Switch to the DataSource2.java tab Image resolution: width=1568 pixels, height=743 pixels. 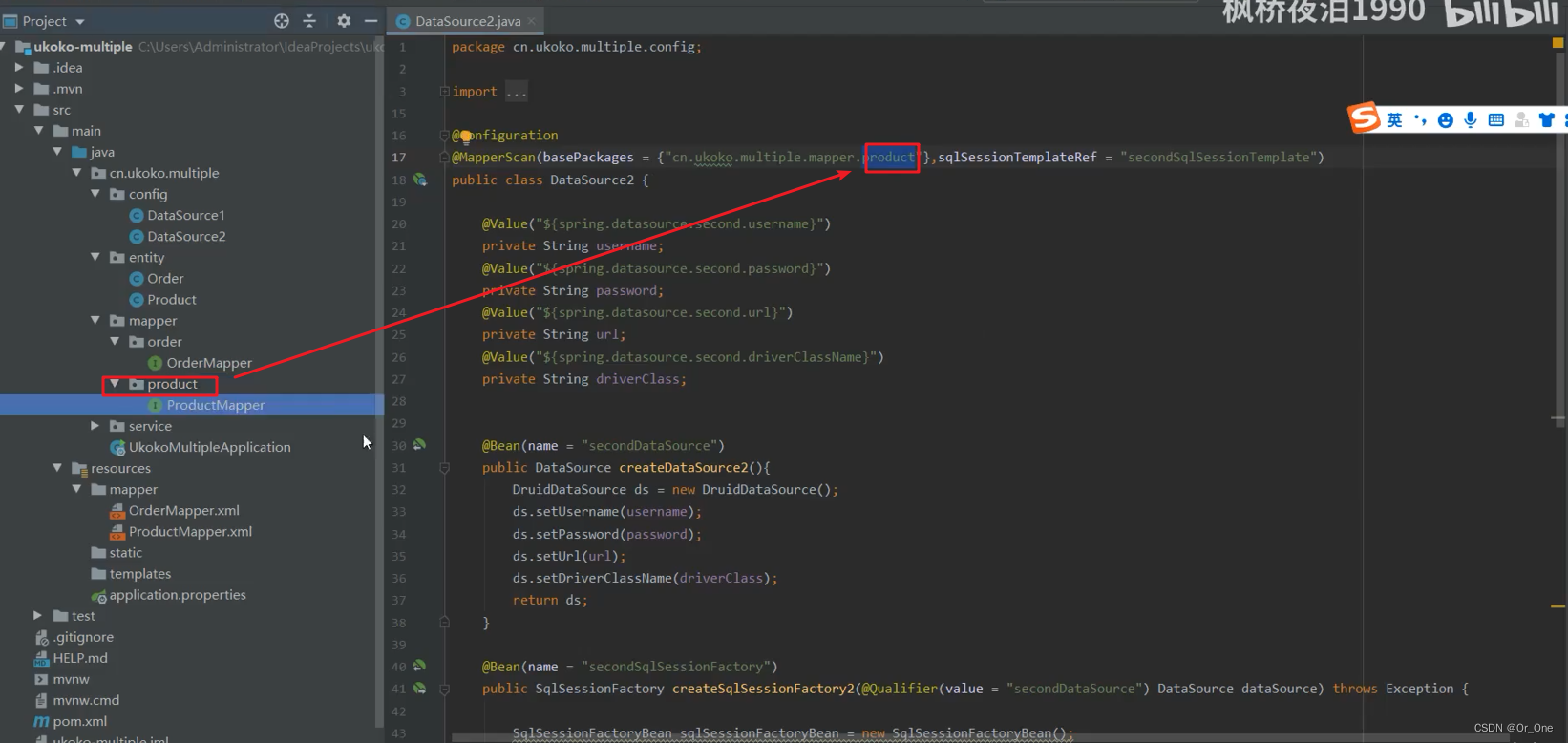click(467, 21)
